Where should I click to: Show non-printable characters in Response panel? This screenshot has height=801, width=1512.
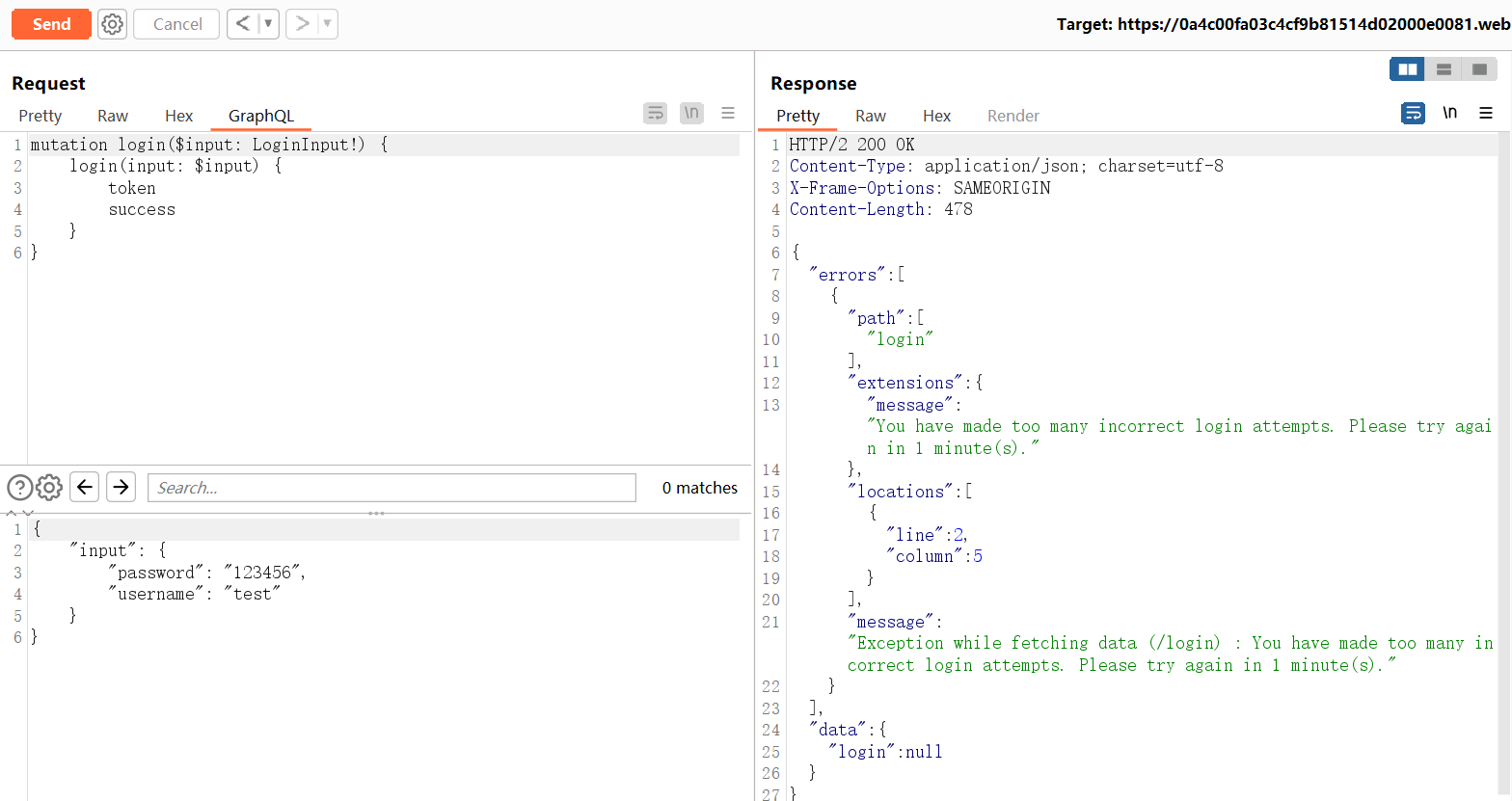[x=1449, y=114]
